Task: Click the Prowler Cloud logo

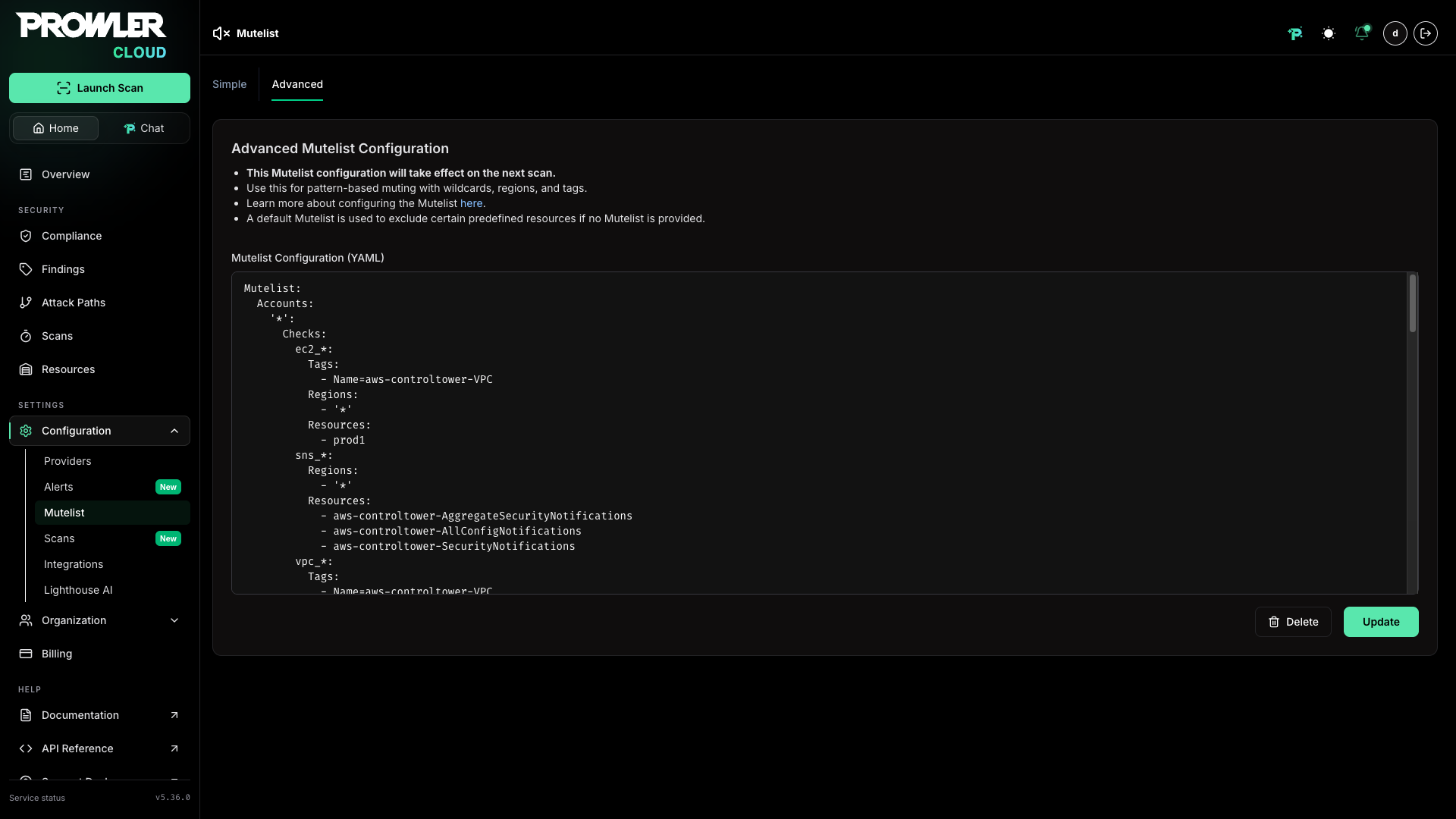Action: 91,36
